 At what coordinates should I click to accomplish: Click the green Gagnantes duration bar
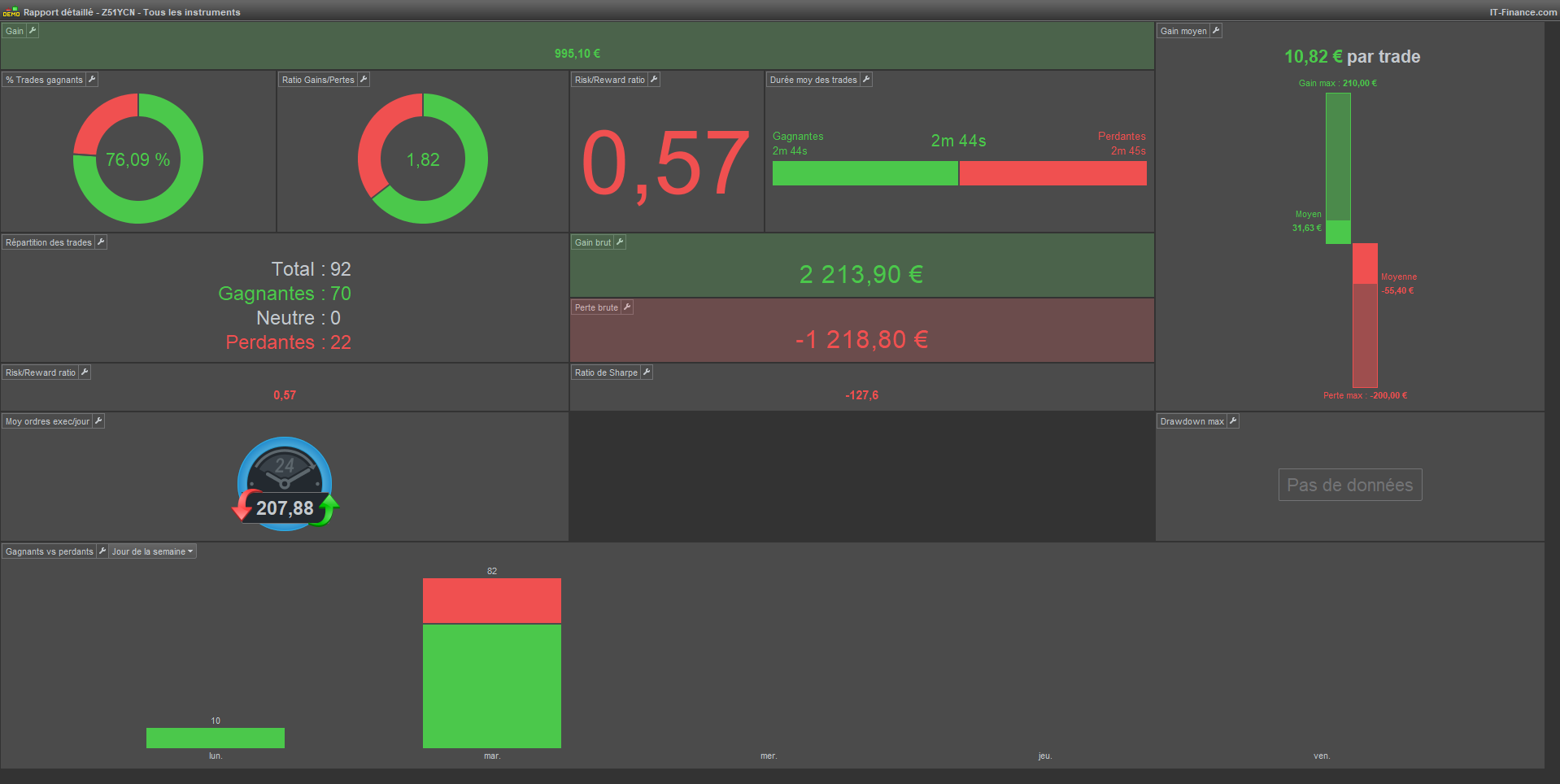click(x=865, y=173)
